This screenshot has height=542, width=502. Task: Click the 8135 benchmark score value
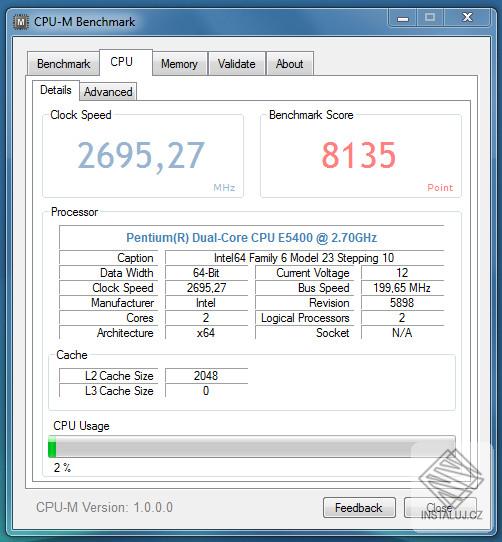click(359, 155)
